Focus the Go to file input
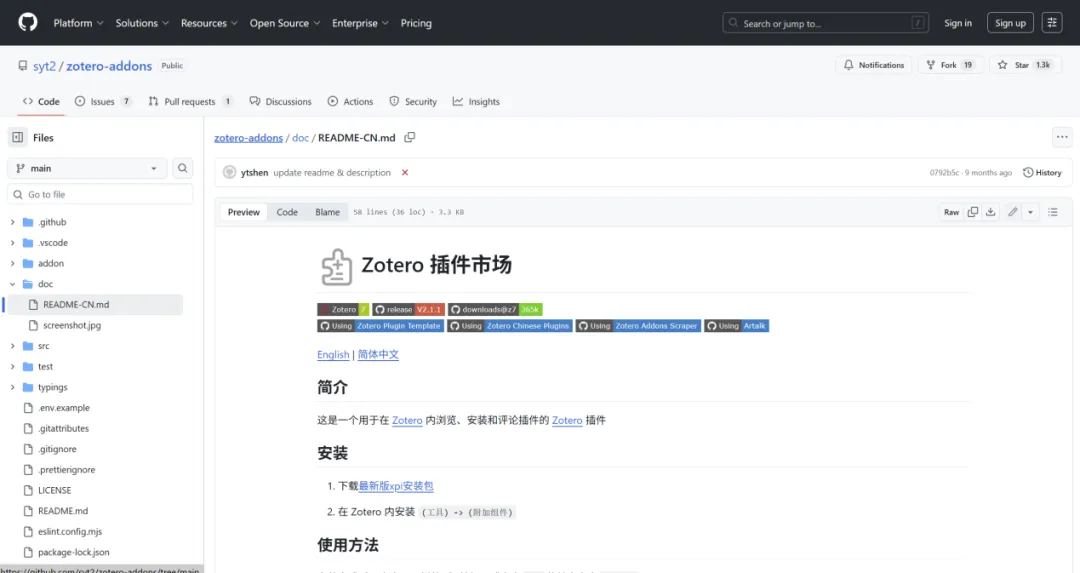Screen dimensions: 1080x573 tap(101, 194)
